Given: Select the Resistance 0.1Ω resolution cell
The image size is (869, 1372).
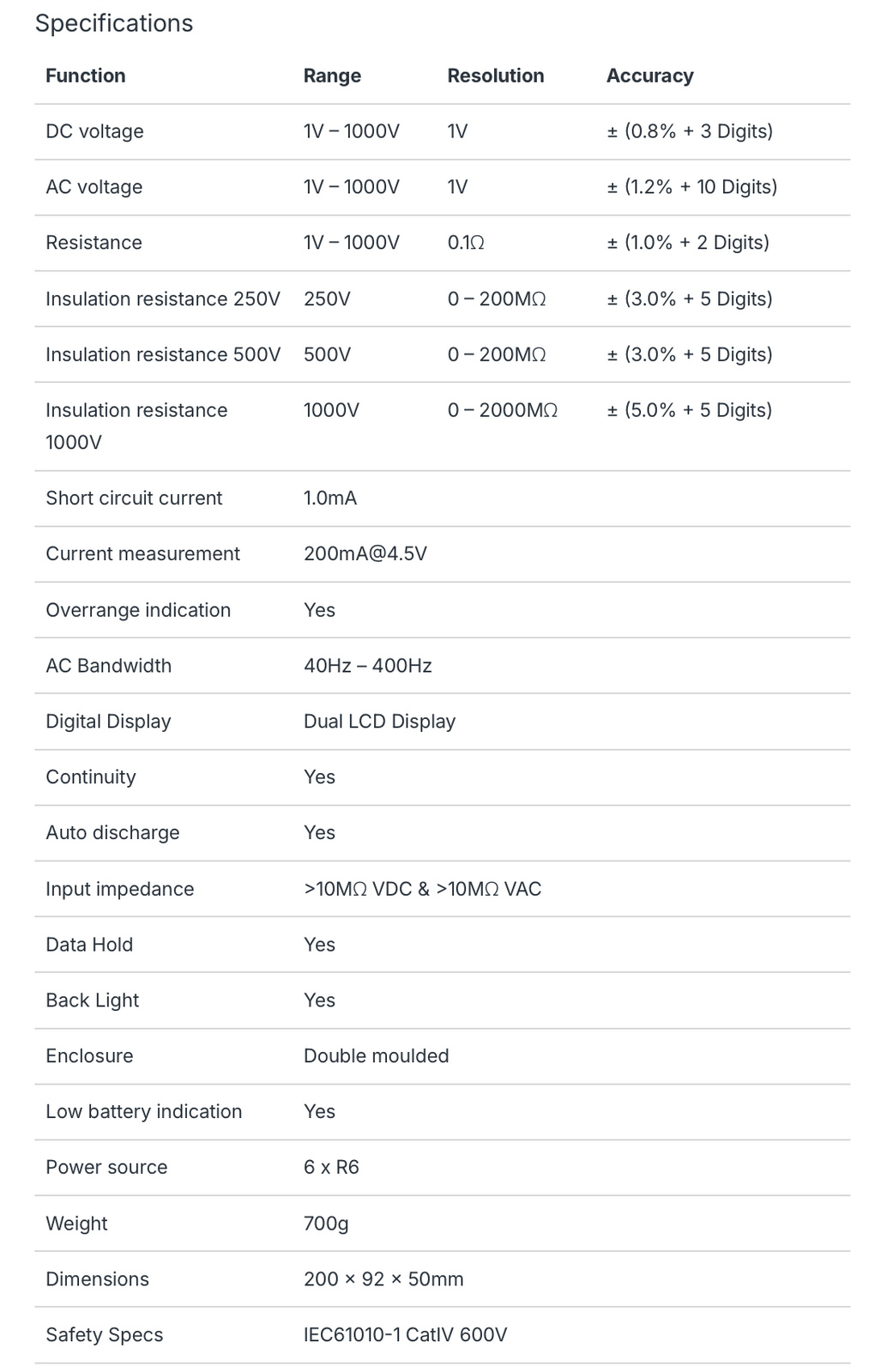Looking at the screenshot, I should 466,243.
